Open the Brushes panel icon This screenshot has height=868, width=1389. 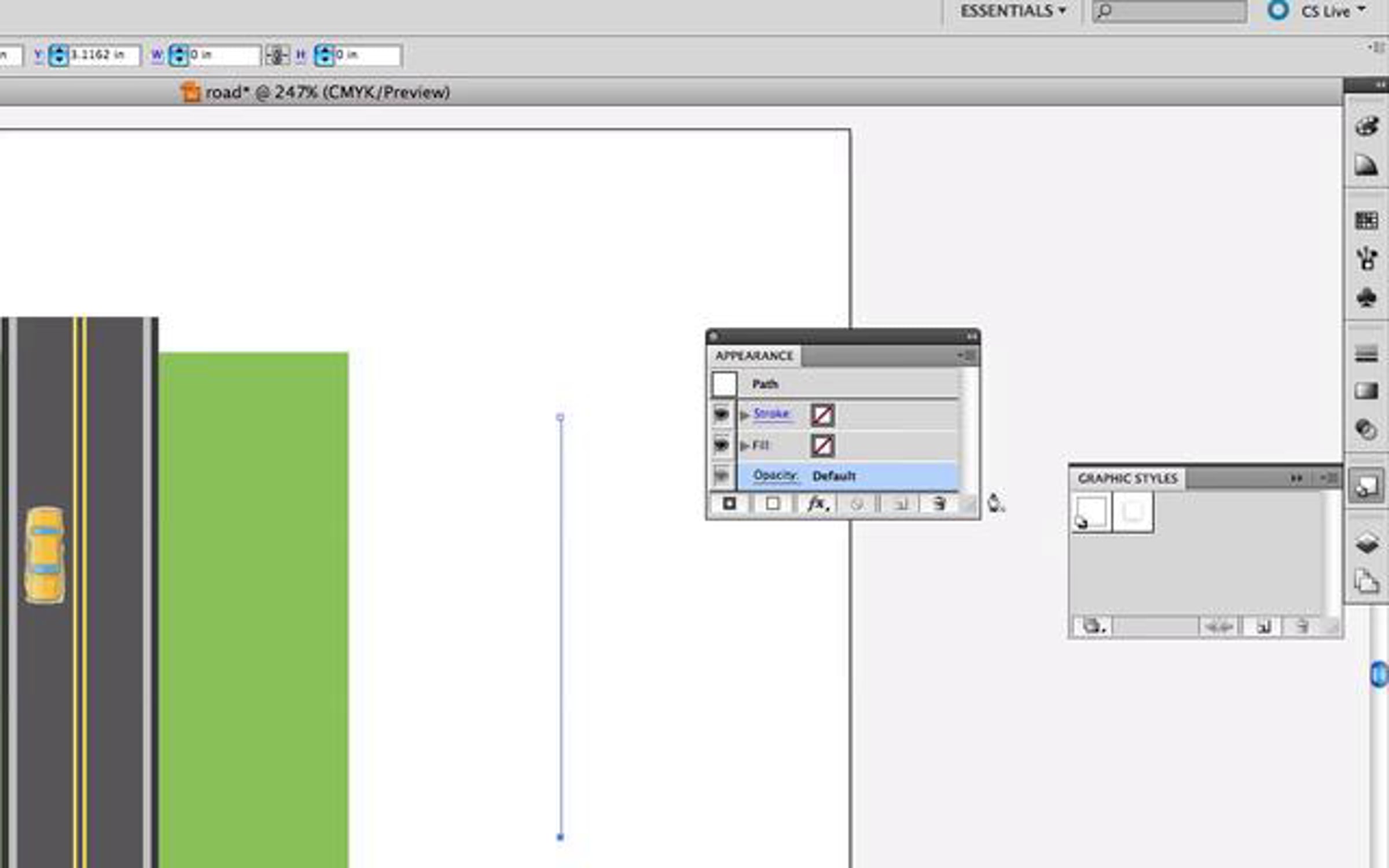click(1366, 259)
